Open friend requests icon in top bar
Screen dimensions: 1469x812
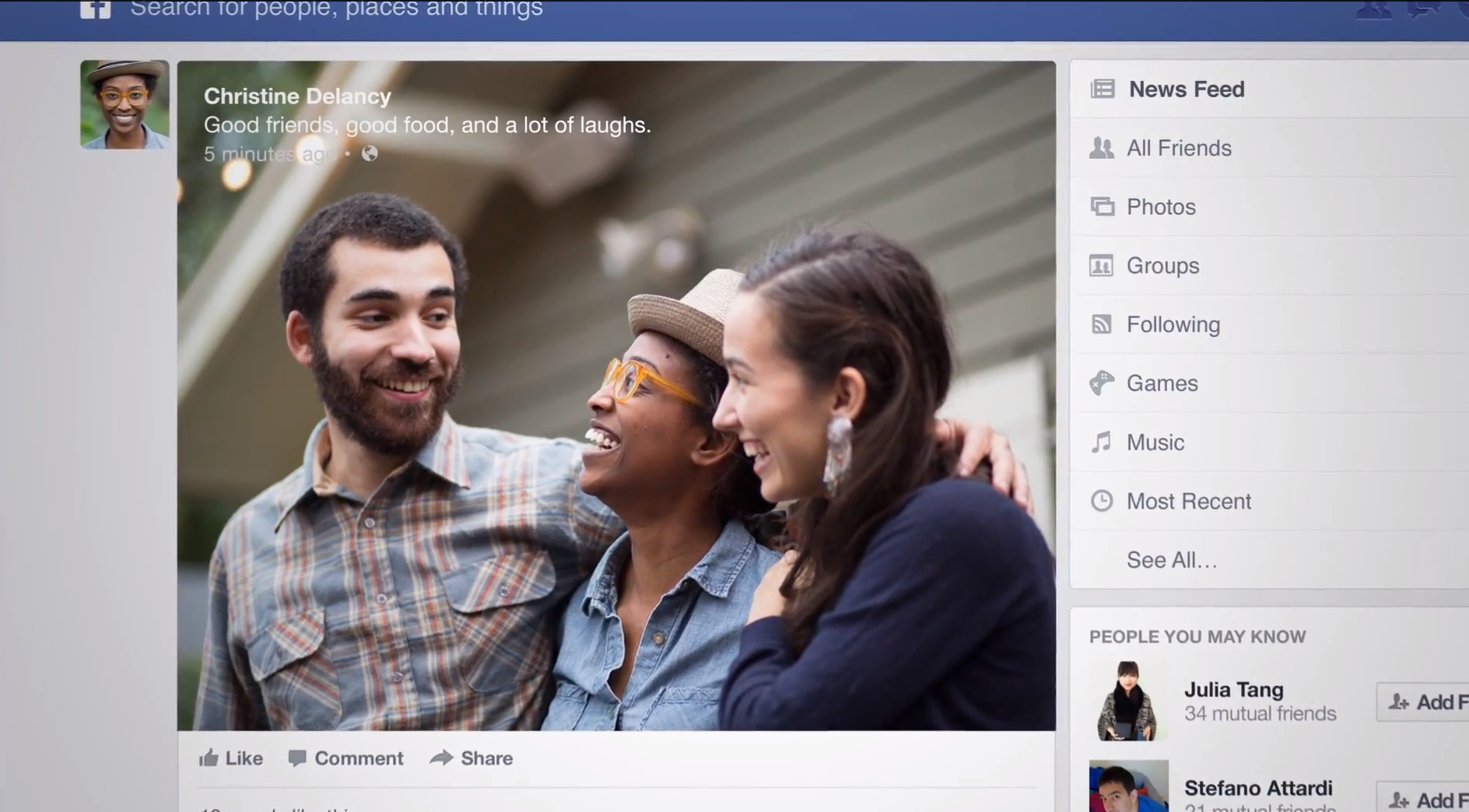[x=1374, y=9]
